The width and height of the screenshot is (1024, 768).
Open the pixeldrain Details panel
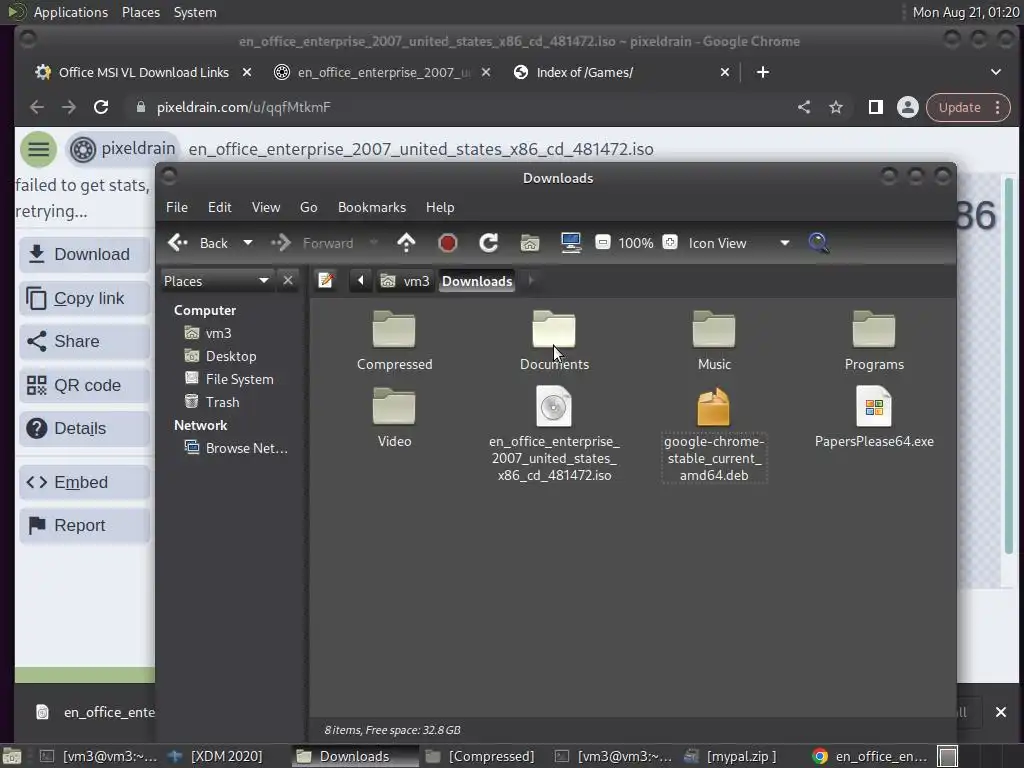(x=85, y=428)
